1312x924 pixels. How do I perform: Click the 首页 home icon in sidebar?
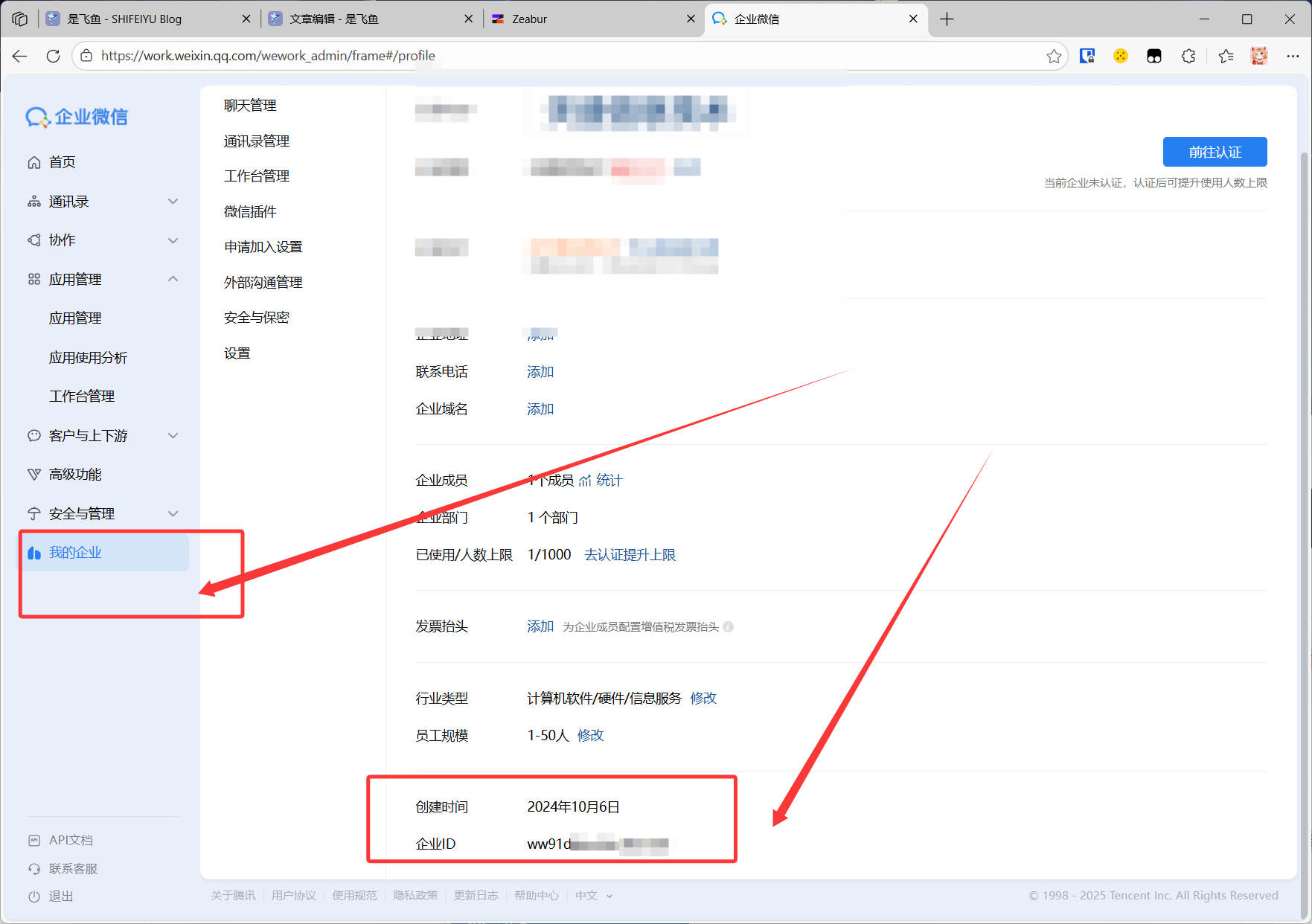coord(34,162)
